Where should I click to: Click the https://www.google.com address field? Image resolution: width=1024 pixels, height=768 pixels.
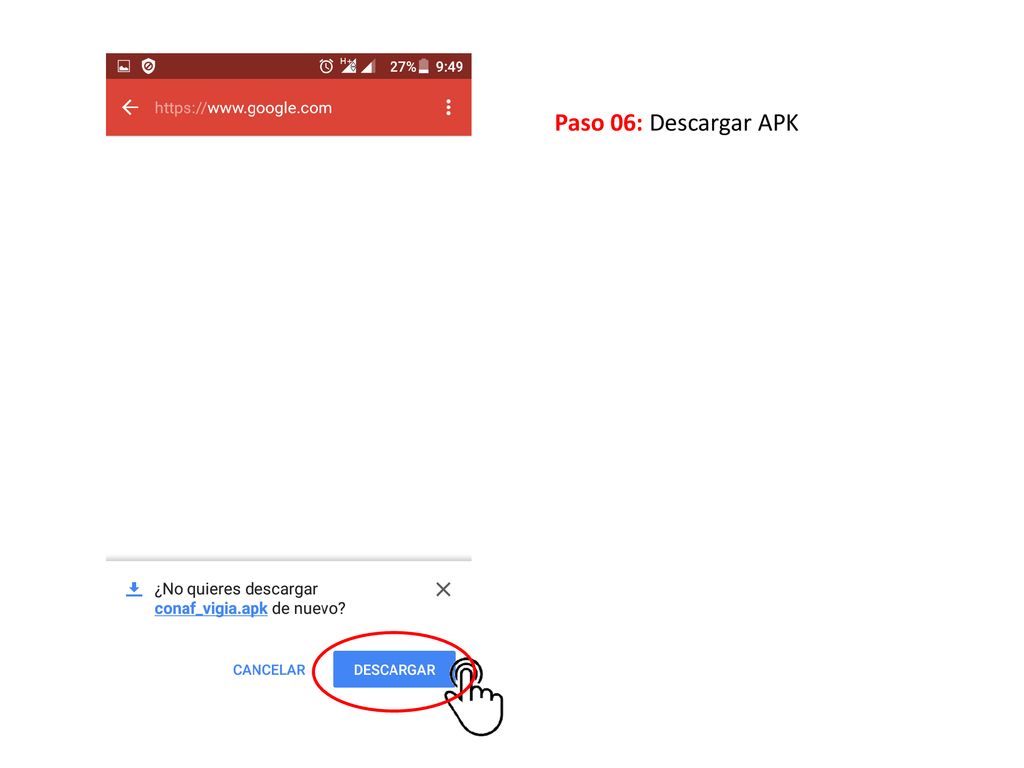point(243,108)
